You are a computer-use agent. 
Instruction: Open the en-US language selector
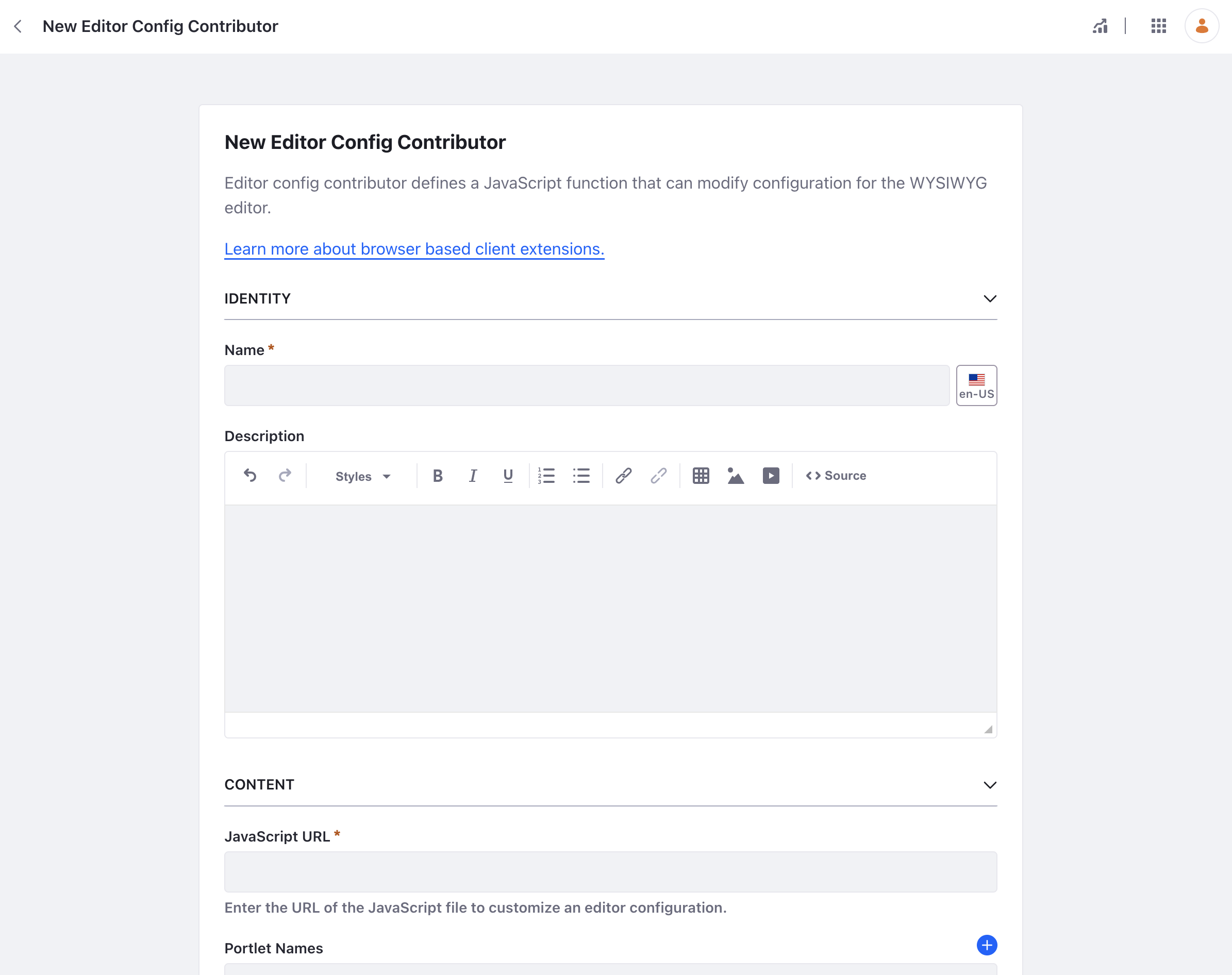tap(976, 385)
